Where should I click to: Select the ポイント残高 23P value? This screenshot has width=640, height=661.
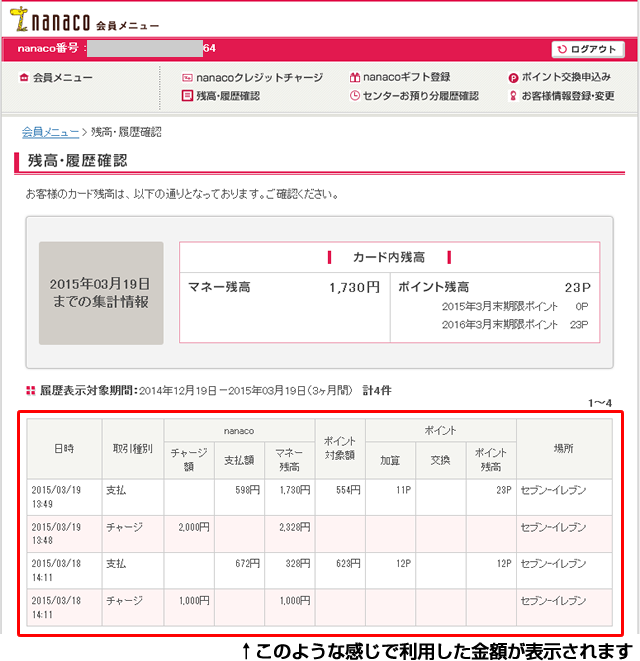coord(578,288)
